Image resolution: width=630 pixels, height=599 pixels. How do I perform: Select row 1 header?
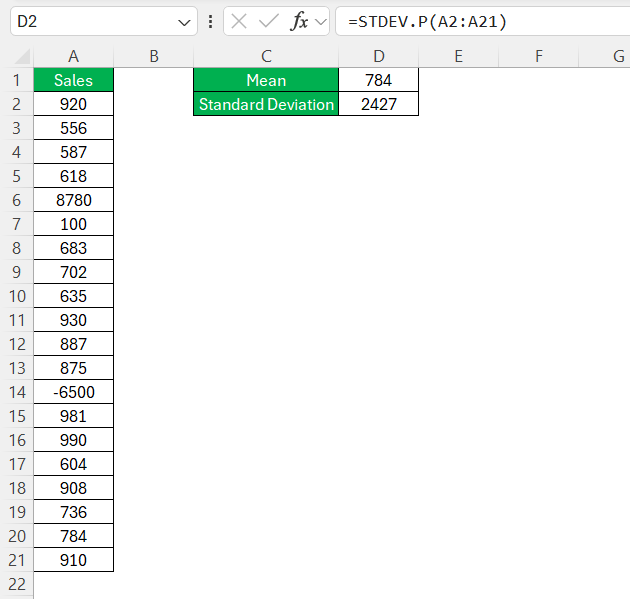point(16,80)
